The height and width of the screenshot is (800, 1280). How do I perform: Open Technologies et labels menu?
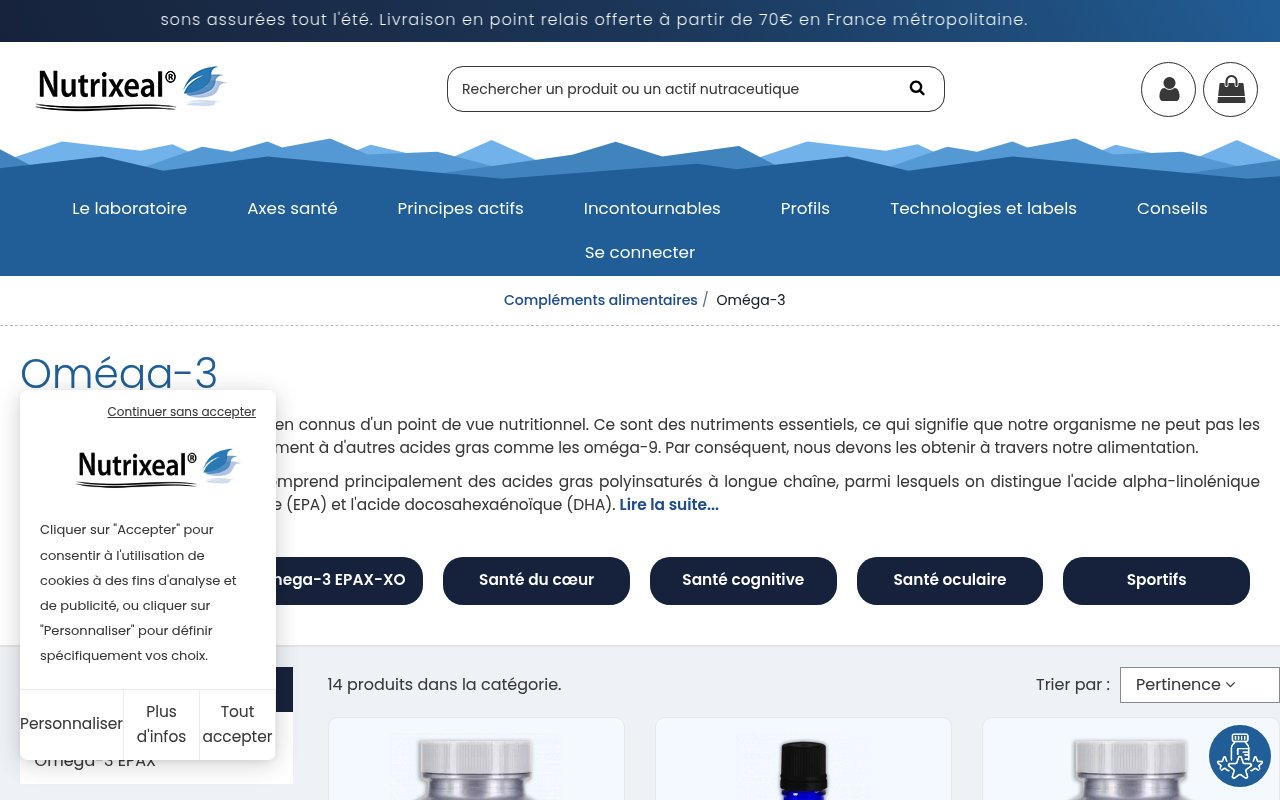[983, 208]
